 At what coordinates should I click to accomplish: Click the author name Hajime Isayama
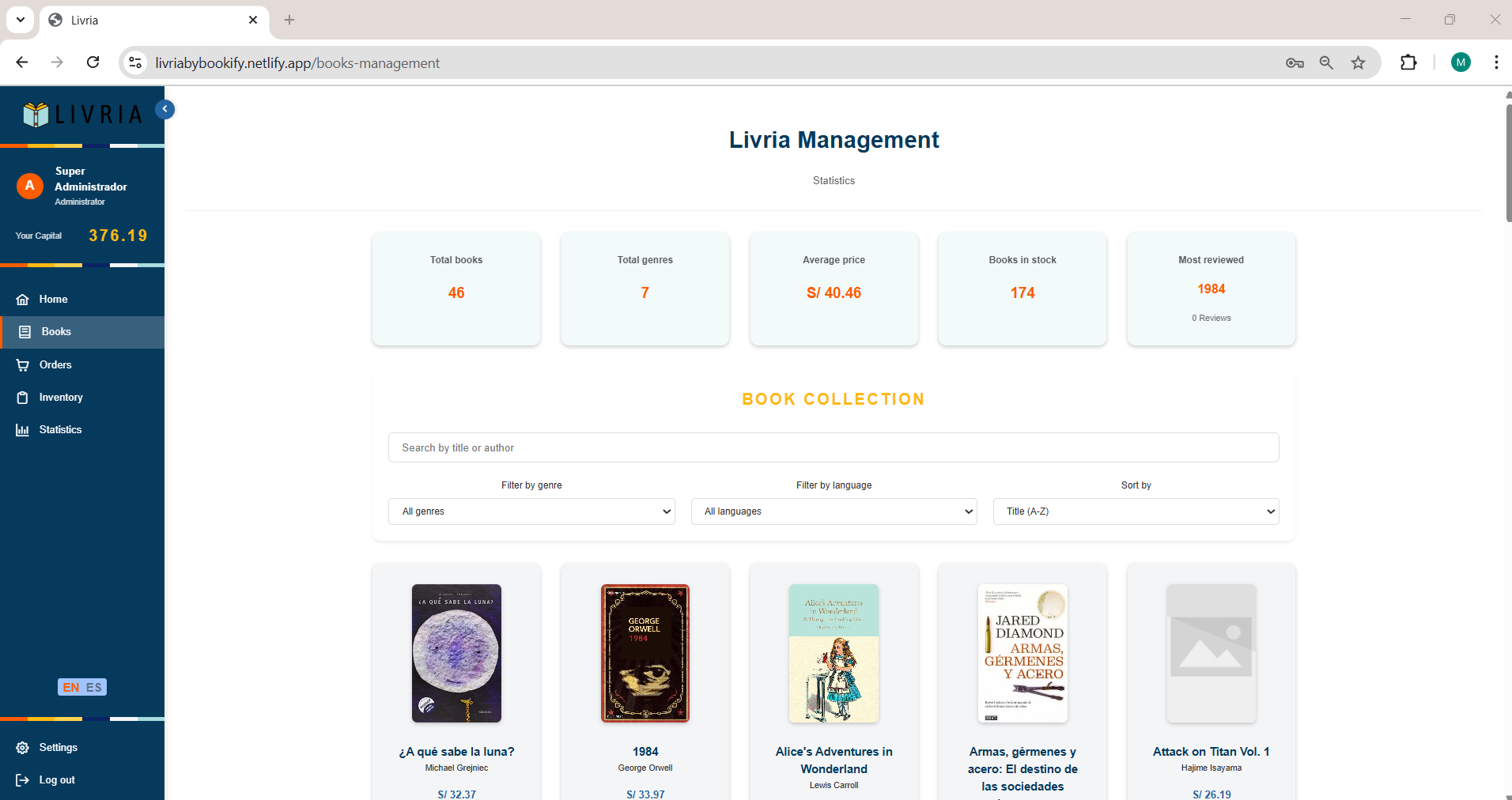[1211, 768]
